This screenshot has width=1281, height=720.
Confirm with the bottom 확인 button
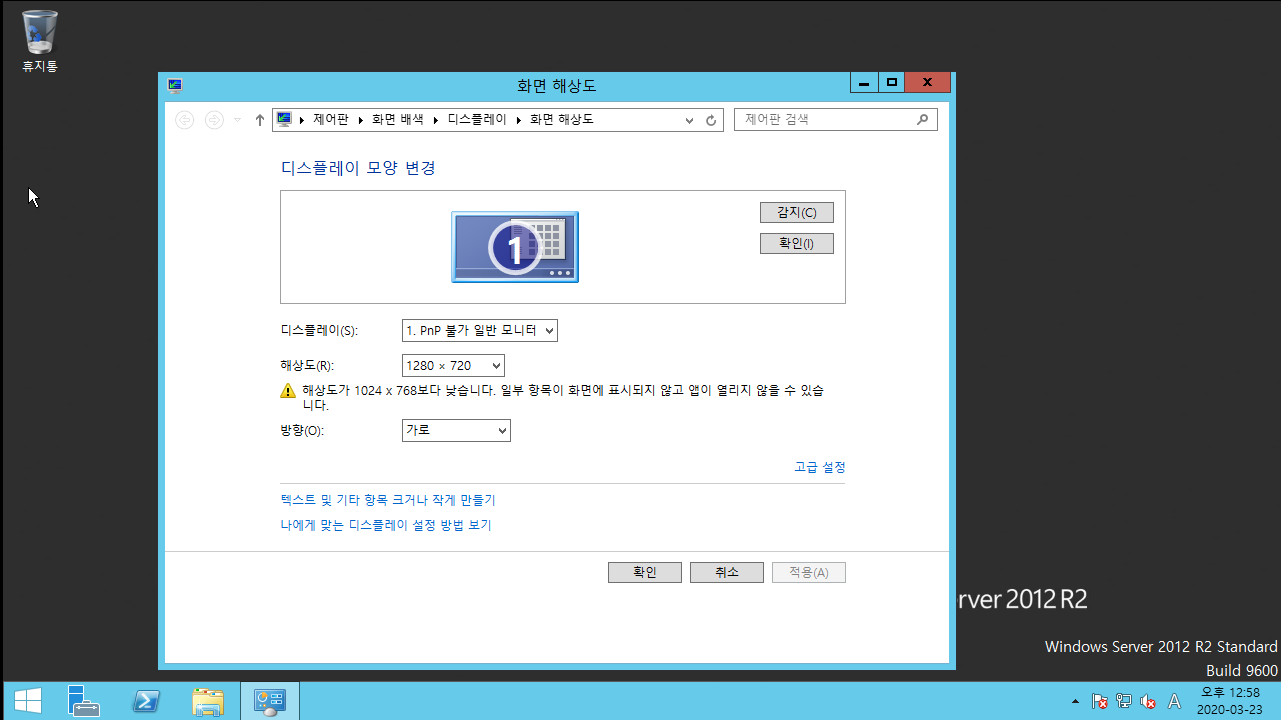tap(645, 572)
